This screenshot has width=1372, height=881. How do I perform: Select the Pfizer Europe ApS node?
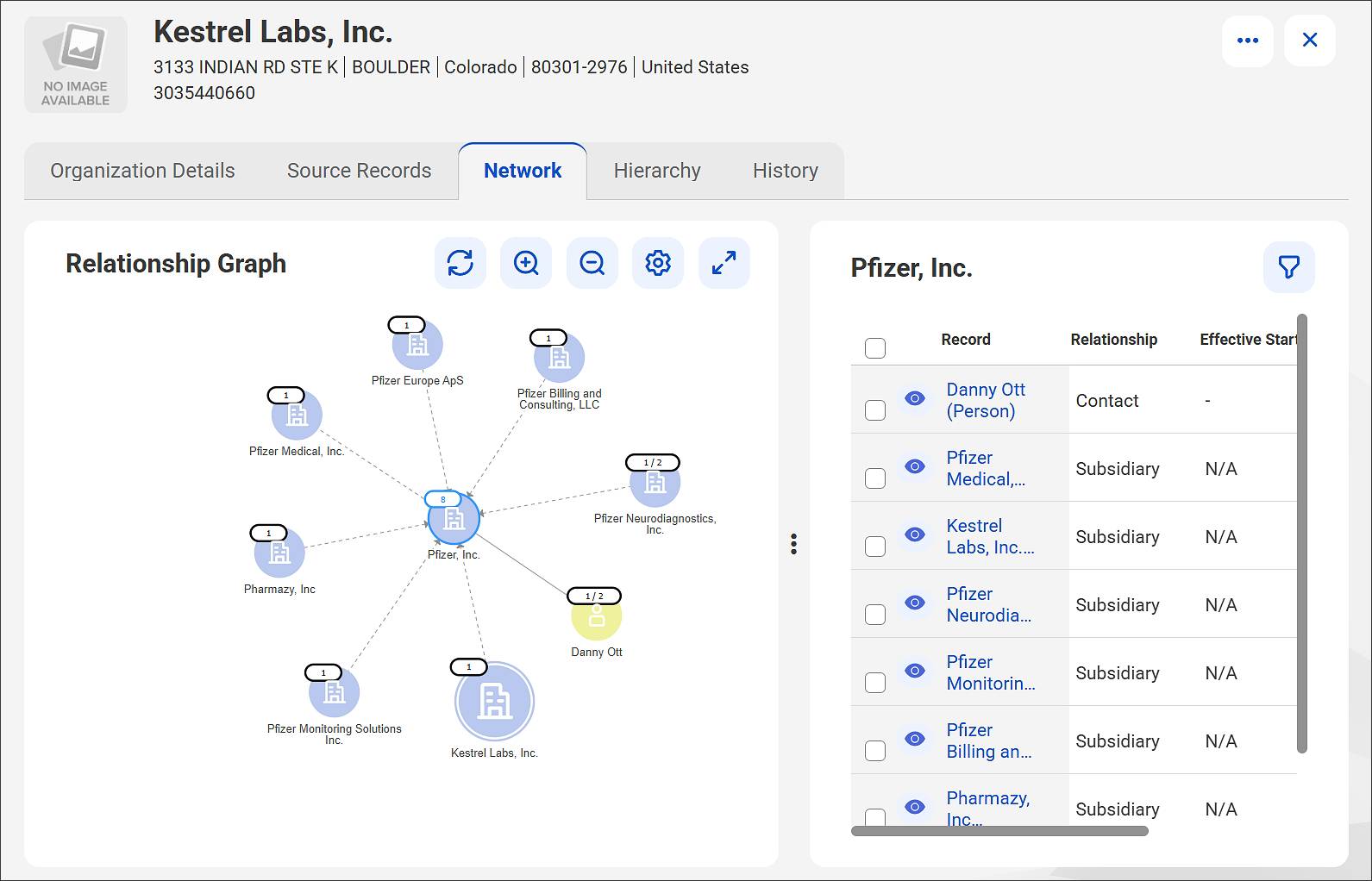pyautogui.click(x=417, y=345)
